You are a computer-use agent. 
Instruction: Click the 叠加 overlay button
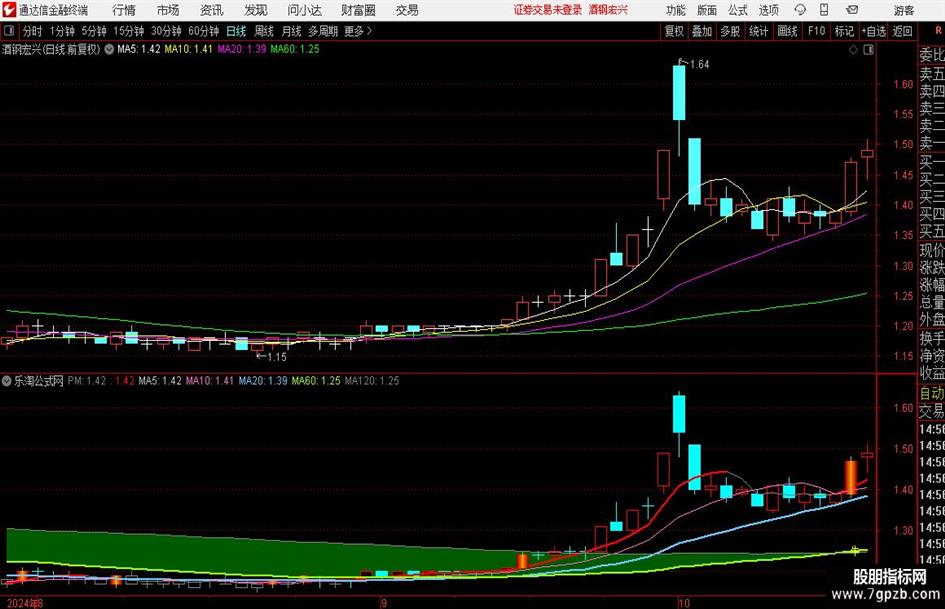pyautogui.click(x=702, y=31)
